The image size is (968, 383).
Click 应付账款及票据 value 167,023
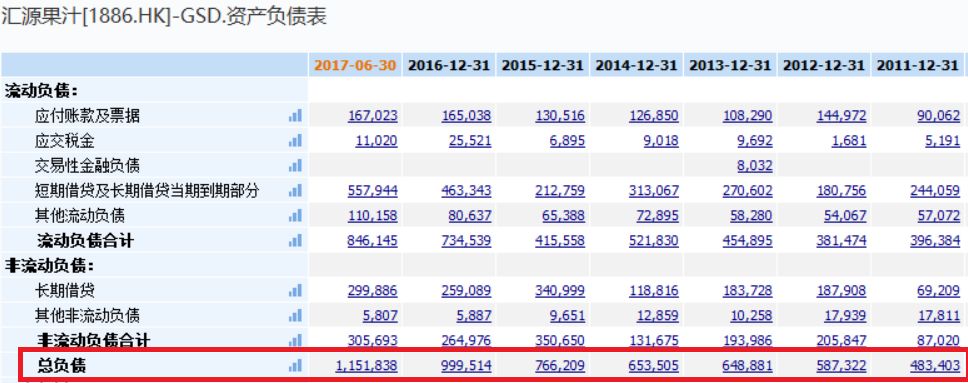pyautogui.click(x=373, y=116)
